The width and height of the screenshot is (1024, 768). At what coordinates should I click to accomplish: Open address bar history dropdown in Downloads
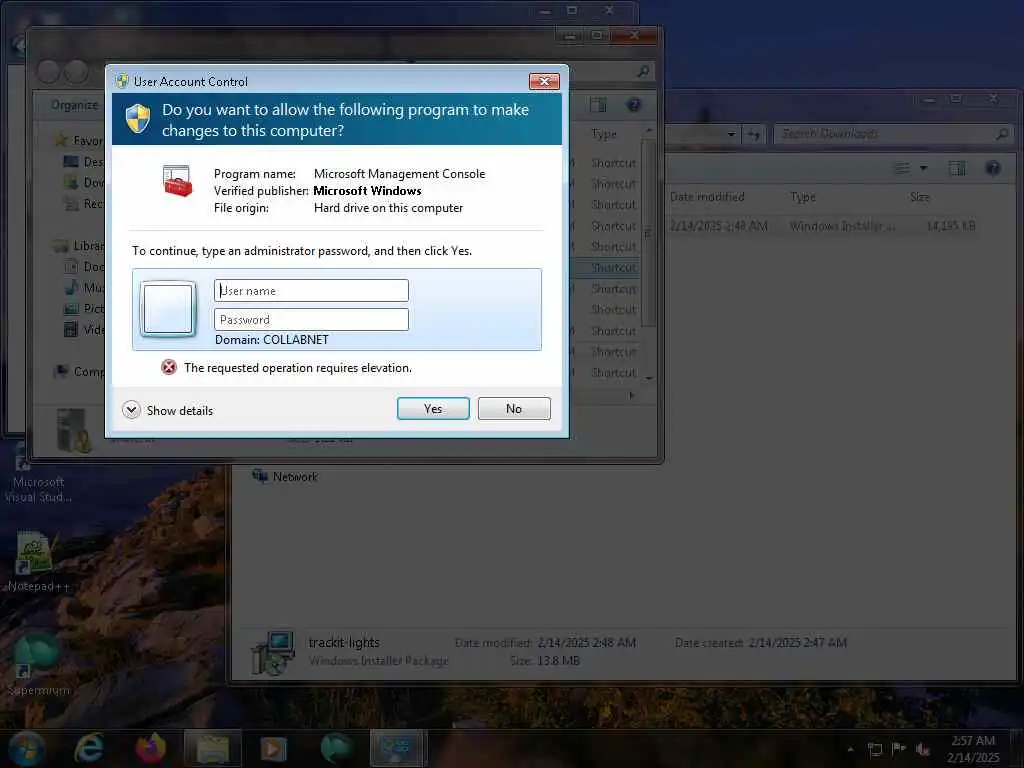(731, 135)
